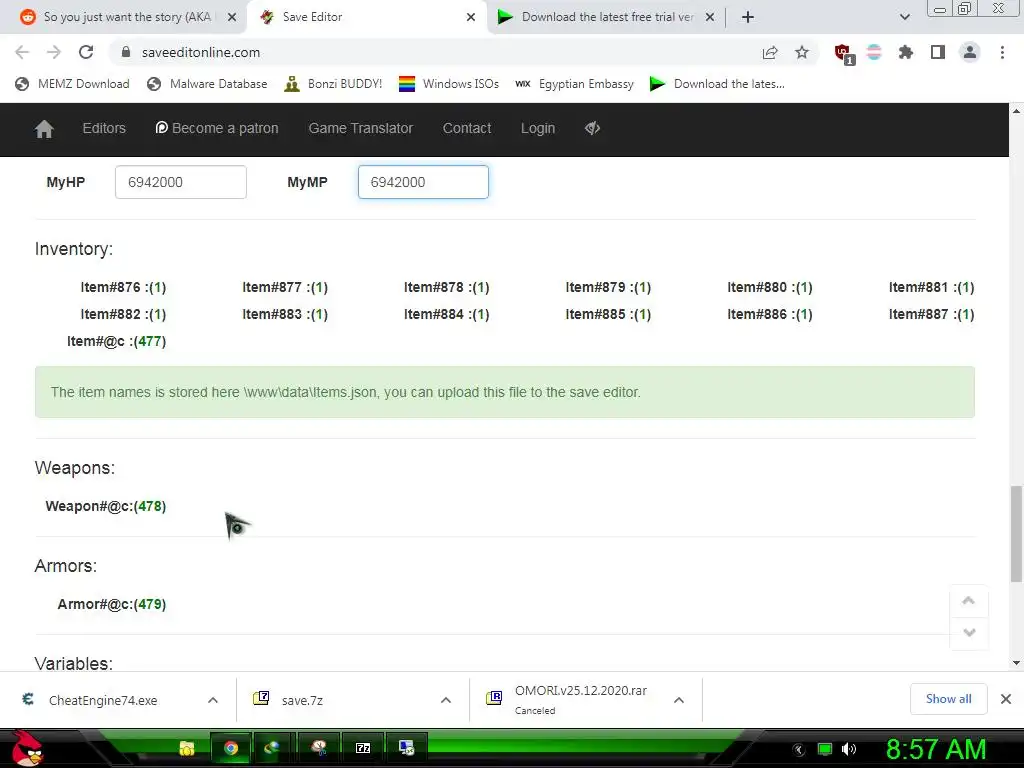Expand options for save.7z download
Screen dimensions: 1024x768
(446, 700)
